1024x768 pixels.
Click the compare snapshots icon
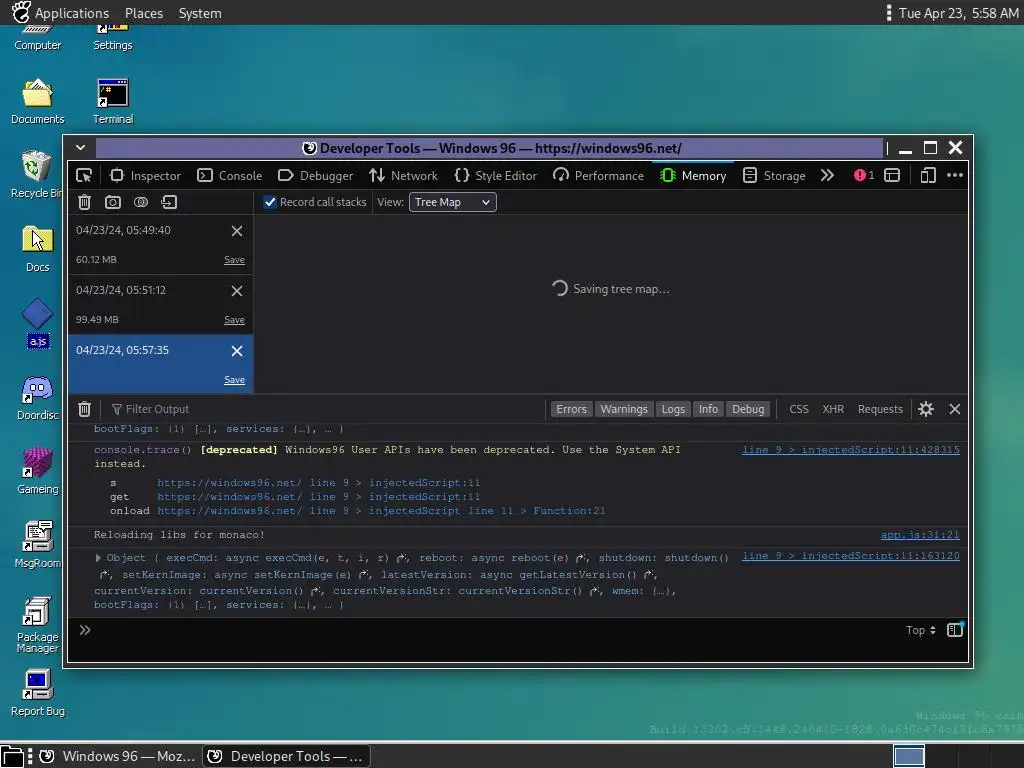coord(141,202)
